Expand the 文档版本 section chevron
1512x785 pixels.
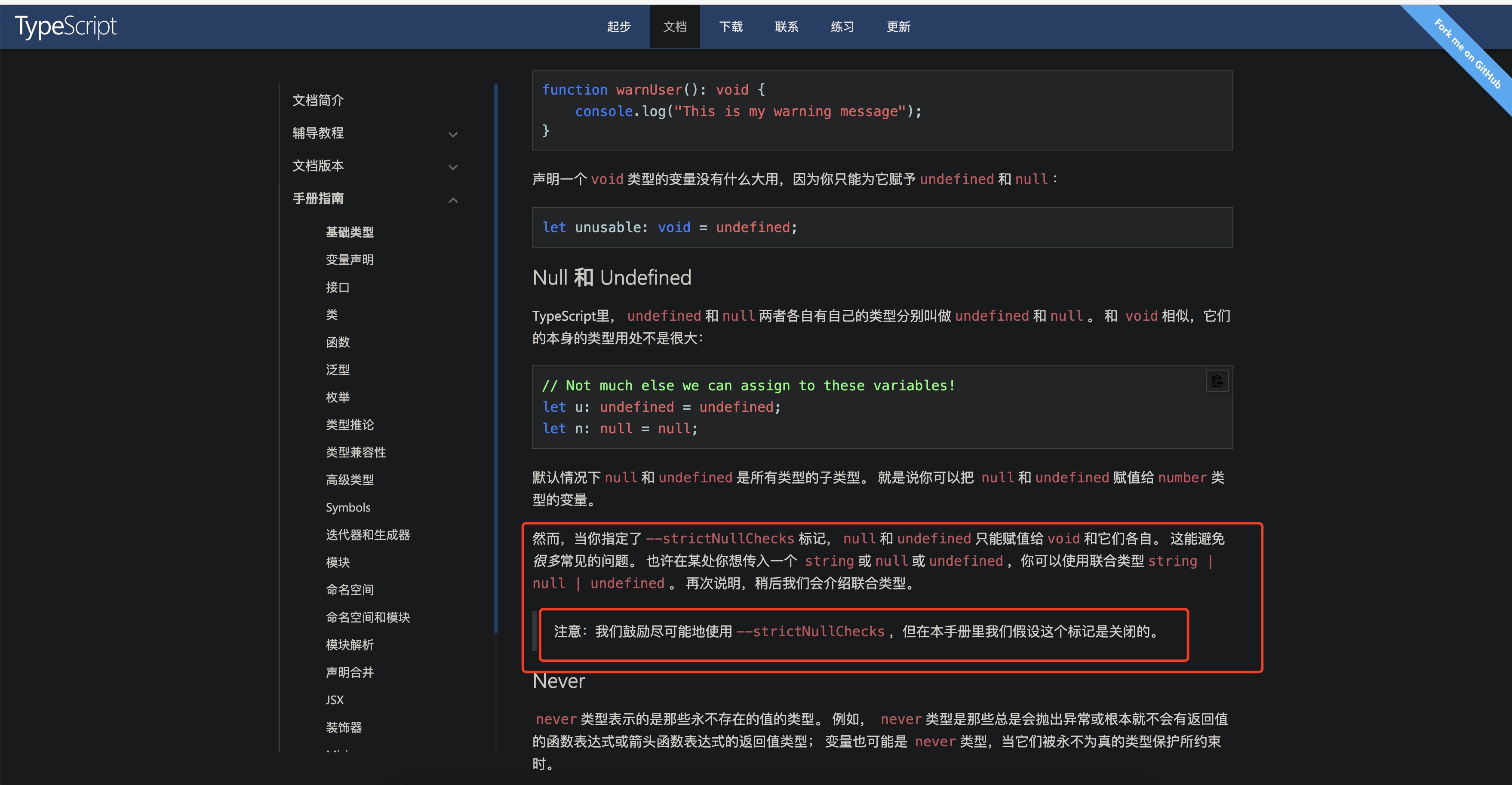pyautogui.click(x=453, y=167)
